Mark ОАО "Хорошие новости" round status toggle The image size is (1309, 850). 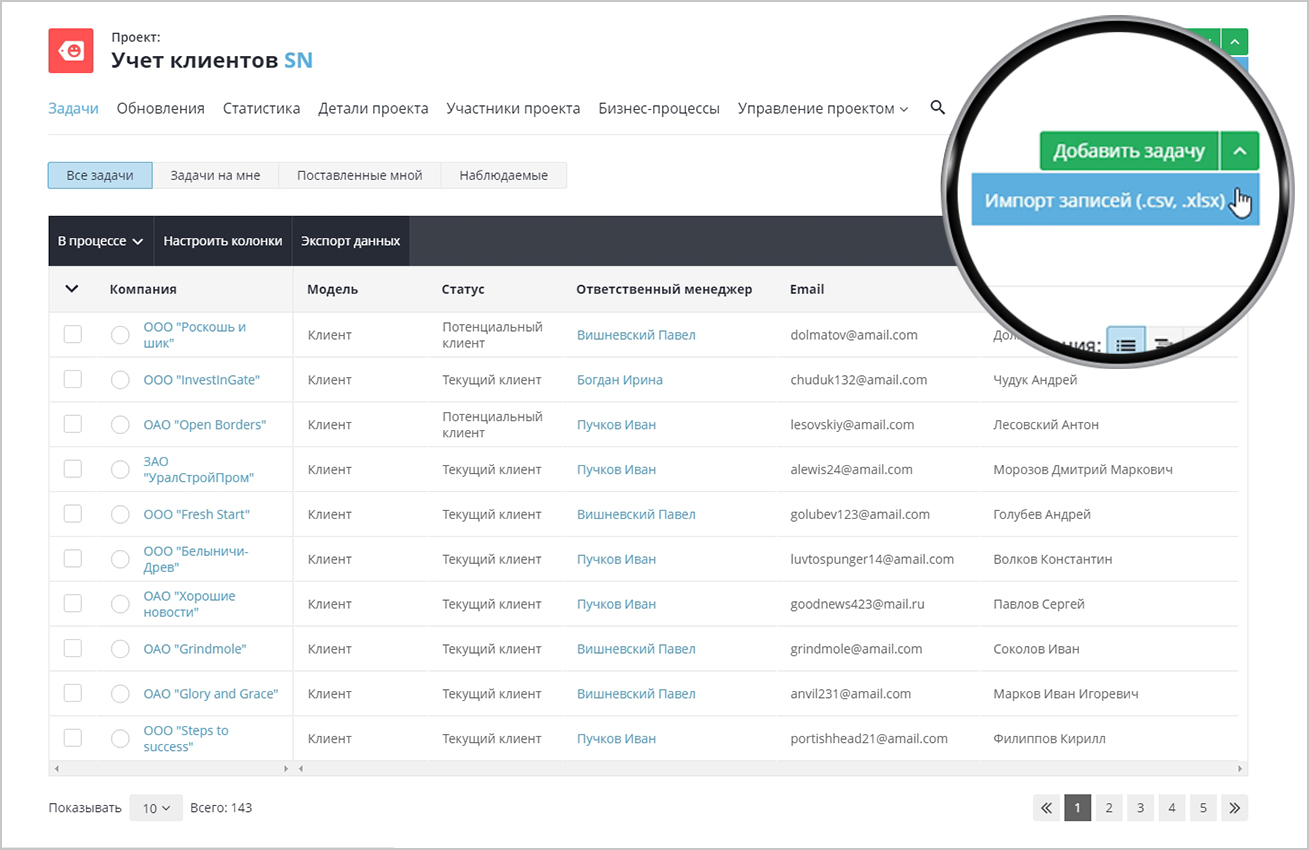120,605
